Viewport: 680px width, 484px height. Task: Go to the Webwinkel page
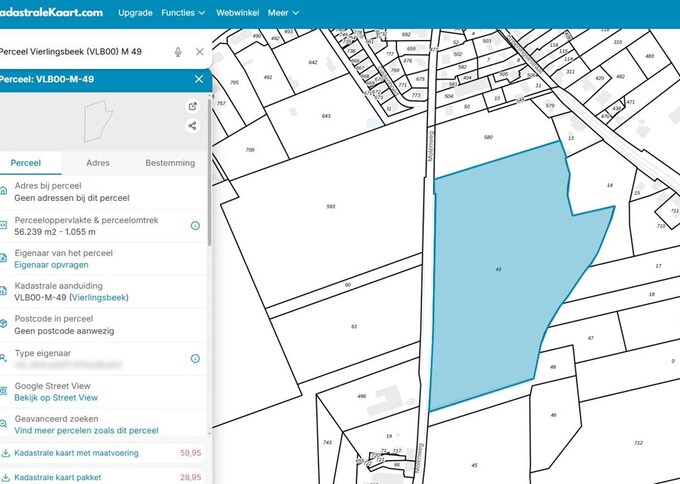pos(236,13)
